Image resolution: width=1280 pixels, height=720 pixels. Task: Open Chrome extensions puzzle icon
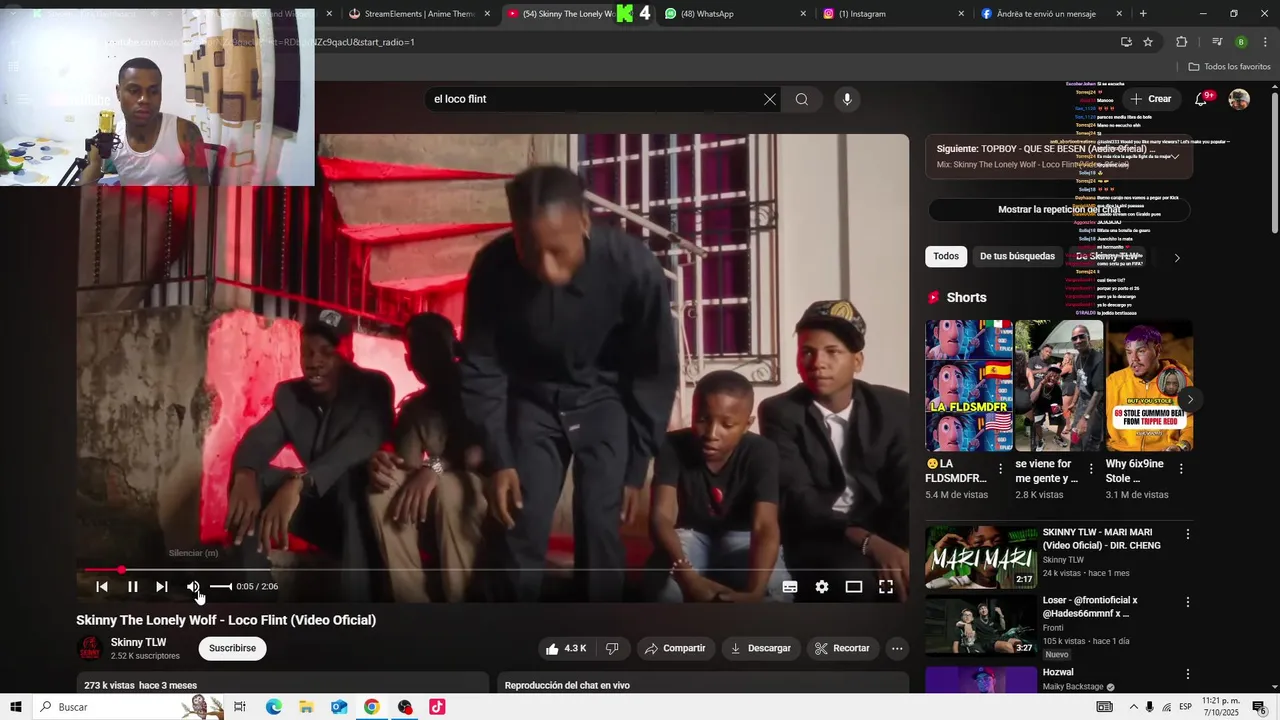click(x=1182, y=42)
